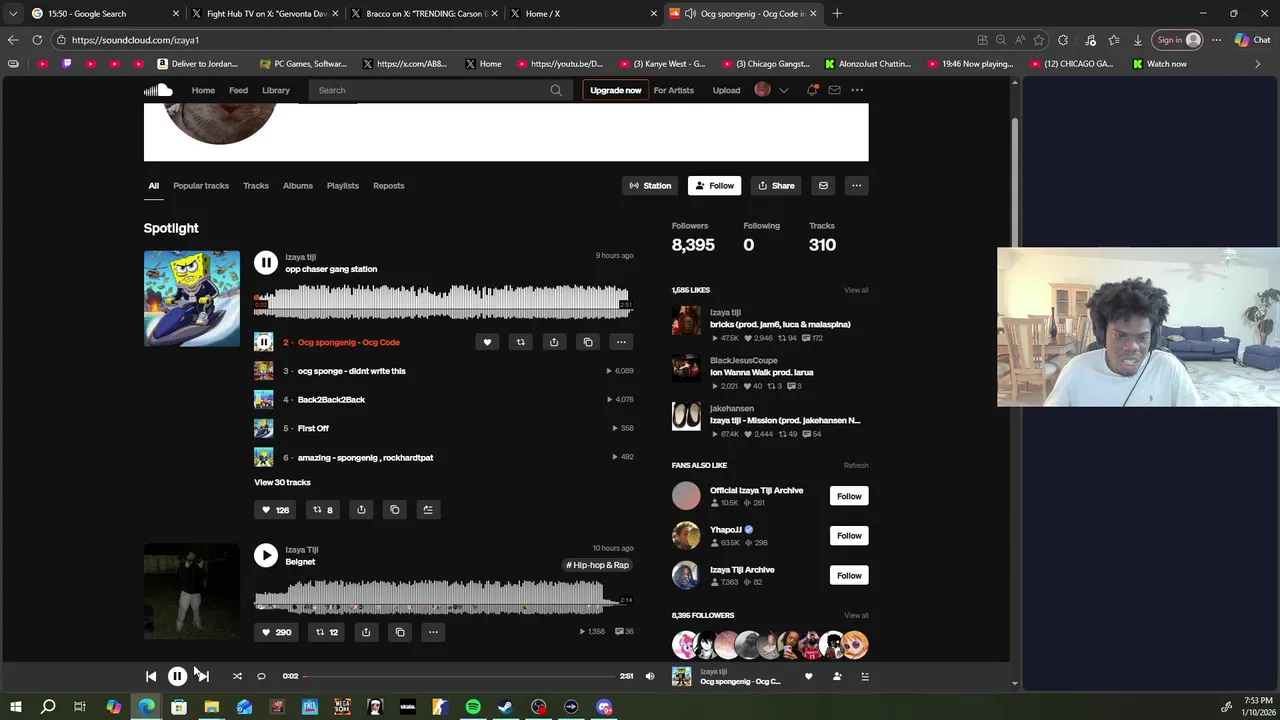This screenshot has width=1280, height=720.
Task: Pause the opp chaser gang station playlist
Action: point(265,262)
